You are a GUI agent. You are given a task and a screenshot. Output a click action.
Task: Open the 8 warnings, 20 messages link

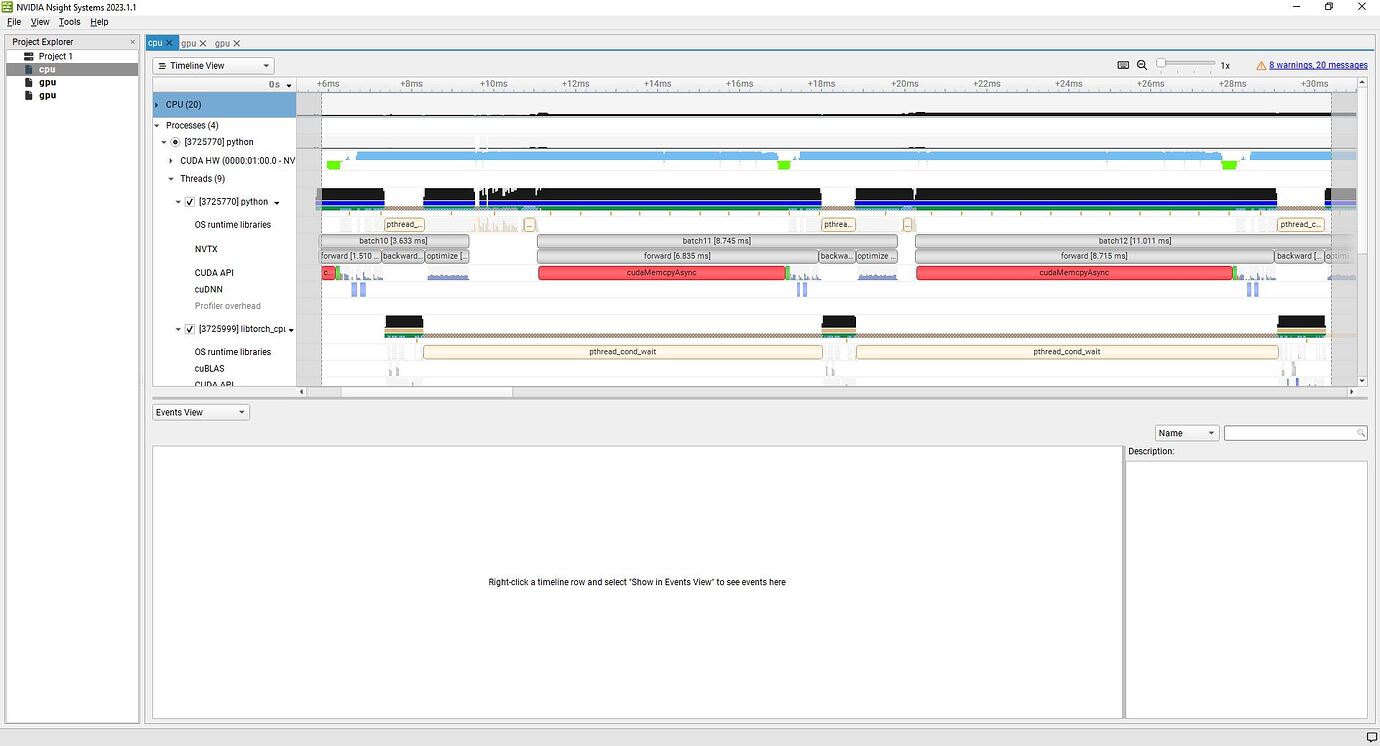[1318, 65]
